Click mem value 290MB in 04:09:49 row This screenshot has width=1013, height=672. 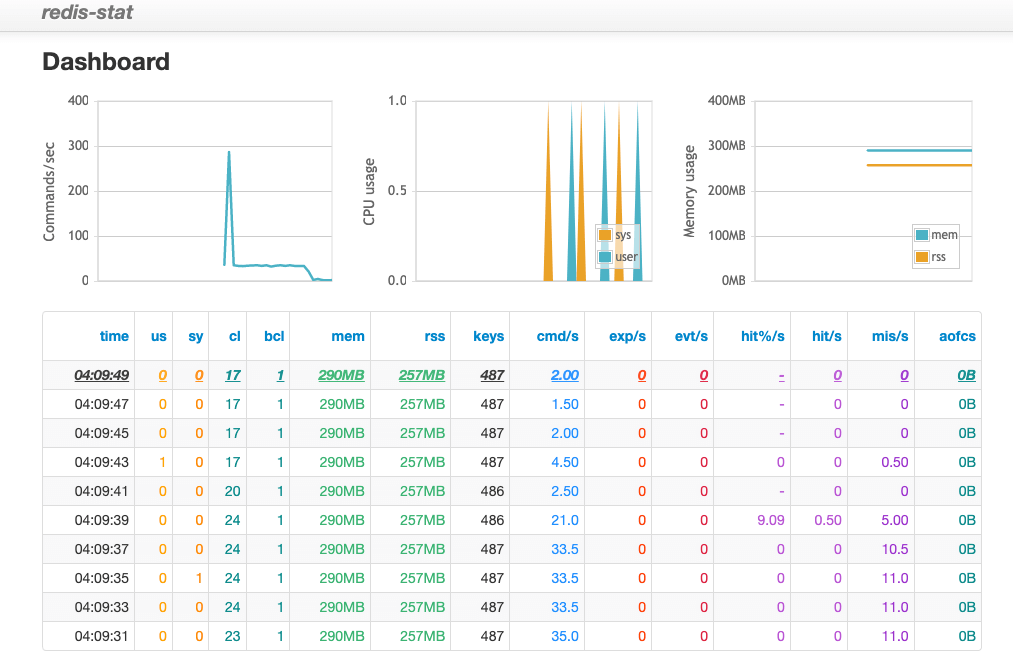(342, 375)
